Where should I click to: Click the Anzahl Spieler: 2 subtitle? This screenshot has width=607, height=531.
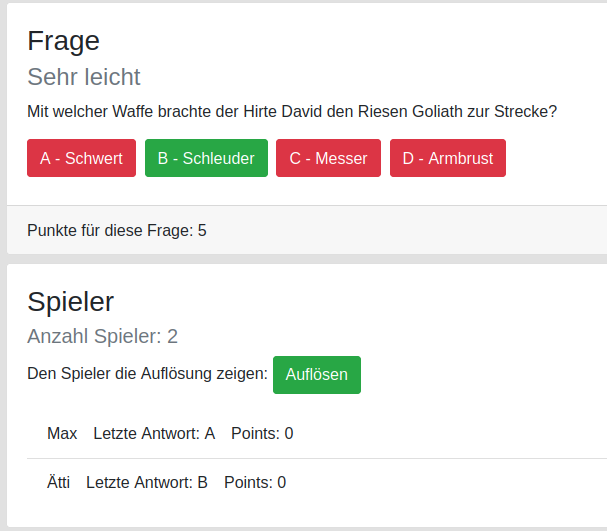[102, 336]
